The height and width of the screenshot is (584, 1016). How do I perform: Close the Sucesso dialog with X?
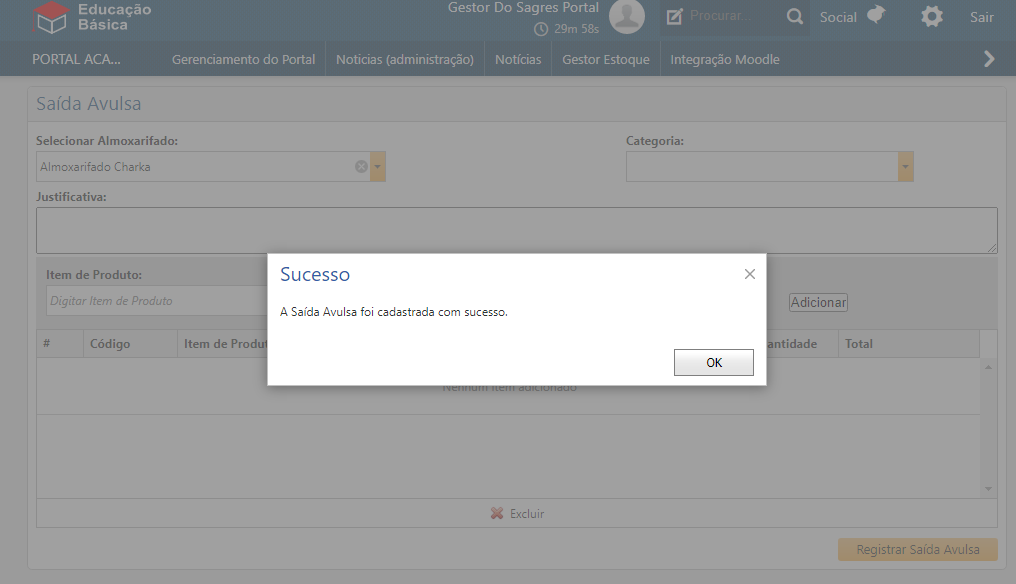point(750,274)
